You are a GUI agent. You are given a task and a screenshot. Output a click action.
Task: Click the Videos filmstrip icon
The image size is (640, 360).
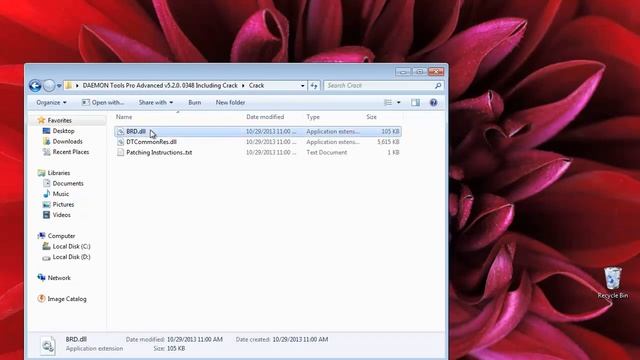pyautogui.click(x=47, y=215)
